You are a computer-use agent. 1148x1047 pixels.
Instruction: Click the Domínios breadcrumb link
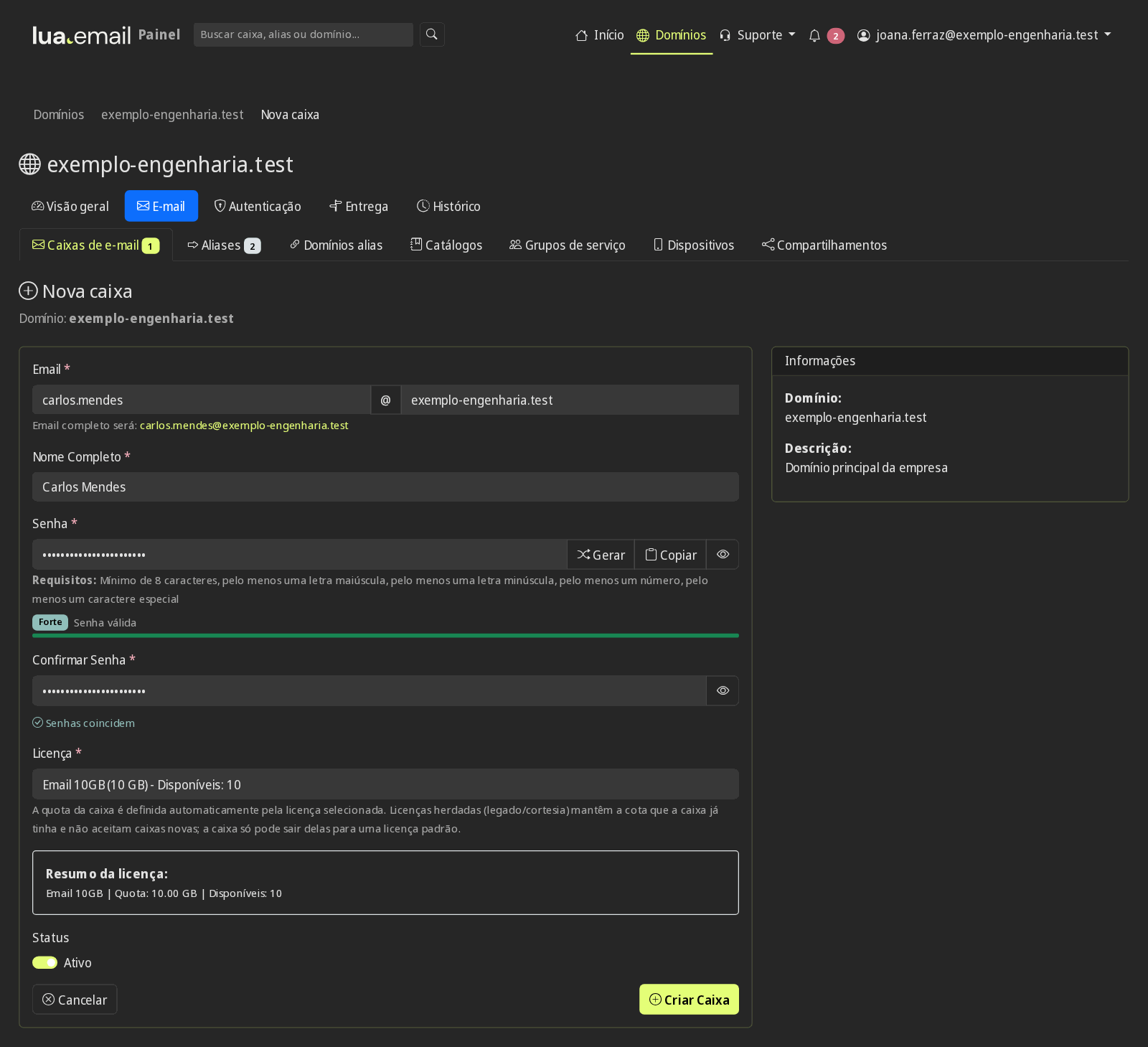click(59, 115)
